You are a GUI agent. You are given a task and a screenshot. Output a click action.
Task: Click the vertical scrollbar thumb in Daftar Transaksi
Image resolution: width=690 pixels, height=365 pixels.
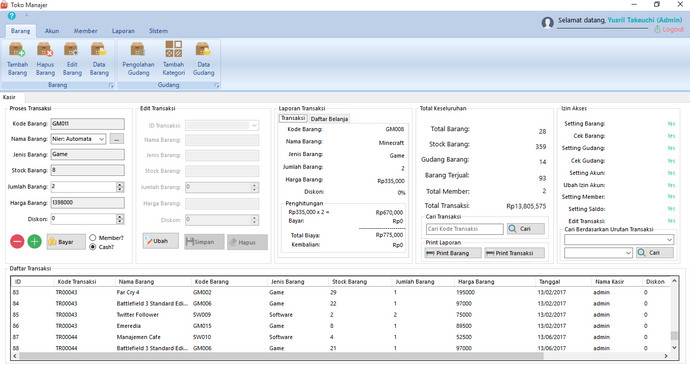click(674, 336)
